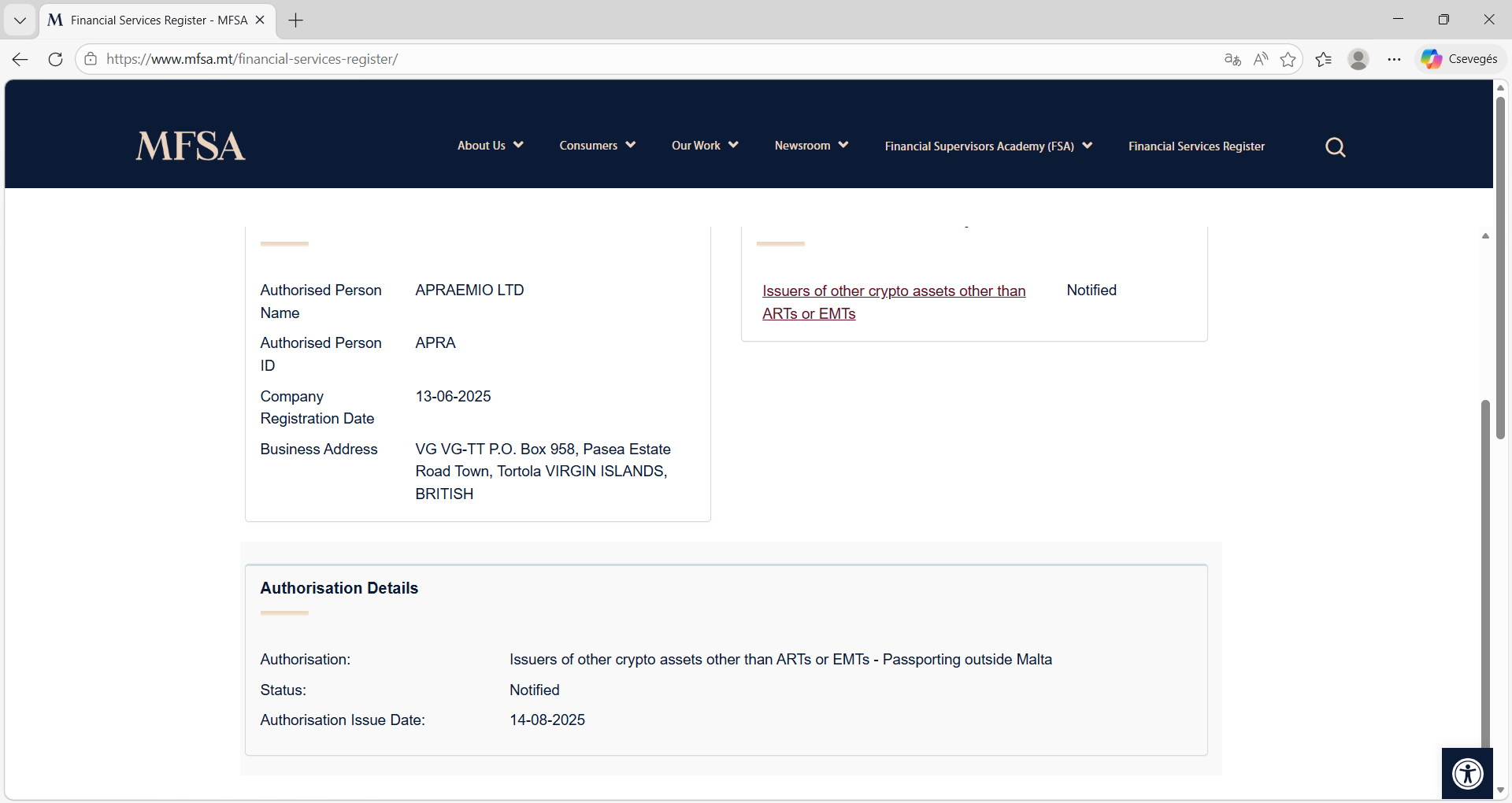1512x803 pixels.
Task: Activate the read aloud icon
Action: (1261, 59)
